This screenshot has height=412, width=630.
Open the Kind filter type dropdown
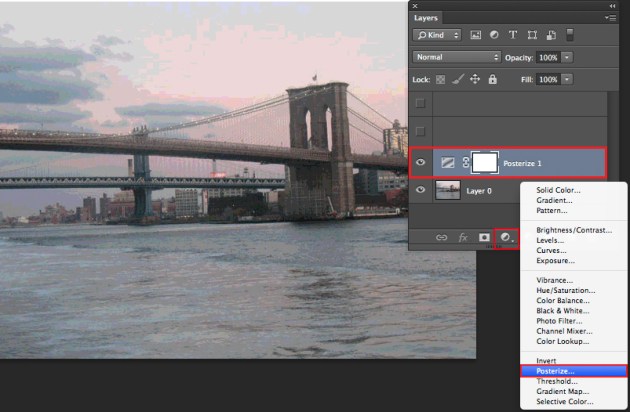tap(437, 35)
